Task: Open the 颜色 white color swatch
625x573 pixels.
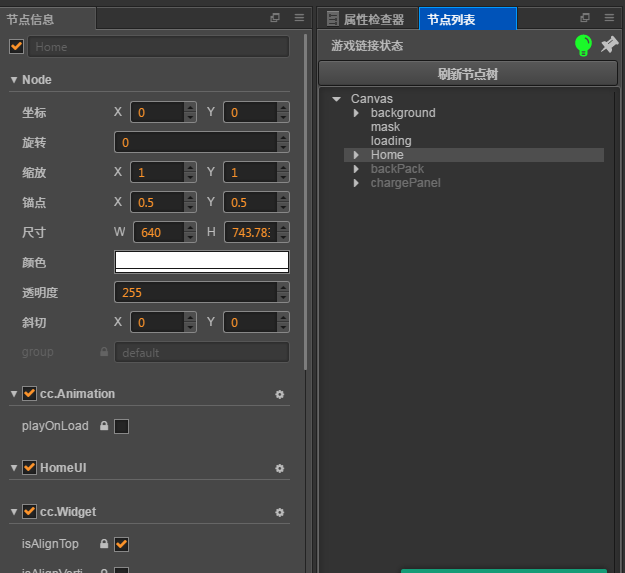Action: 202,262
